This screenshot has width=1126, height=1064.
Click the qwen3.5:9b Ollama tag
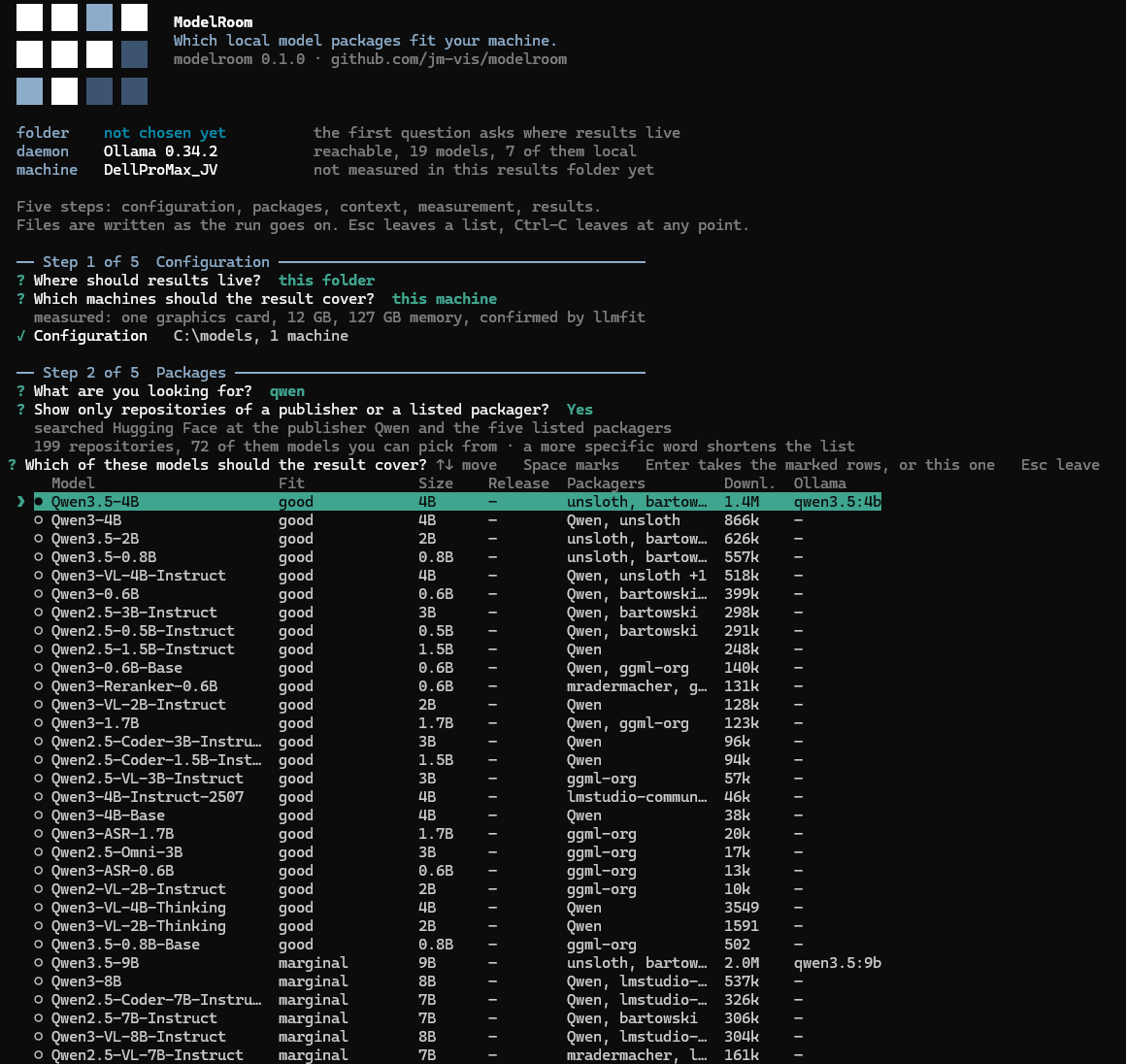838,963
